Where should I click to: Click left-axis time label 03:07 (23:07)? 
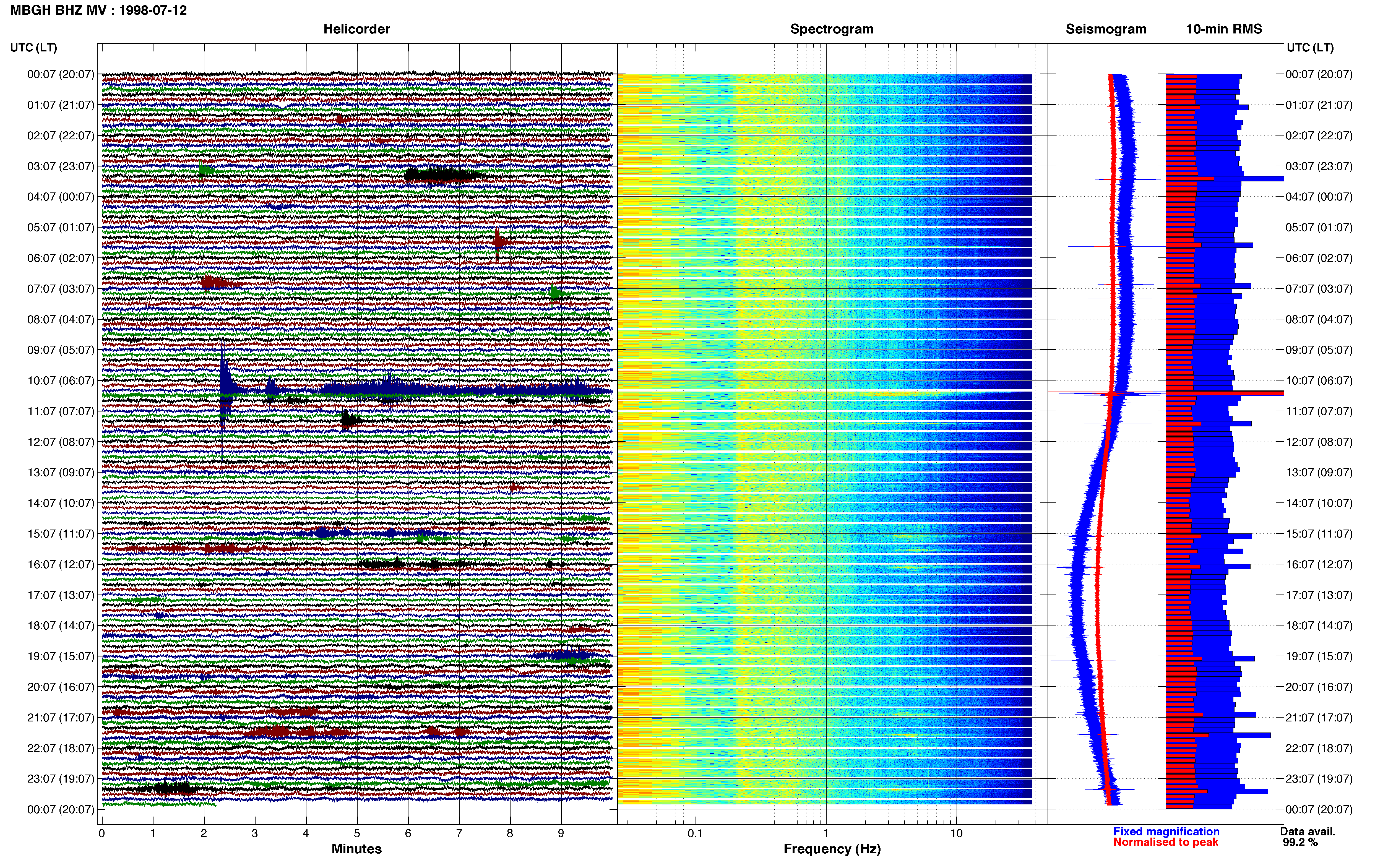[x=61, y=166]
